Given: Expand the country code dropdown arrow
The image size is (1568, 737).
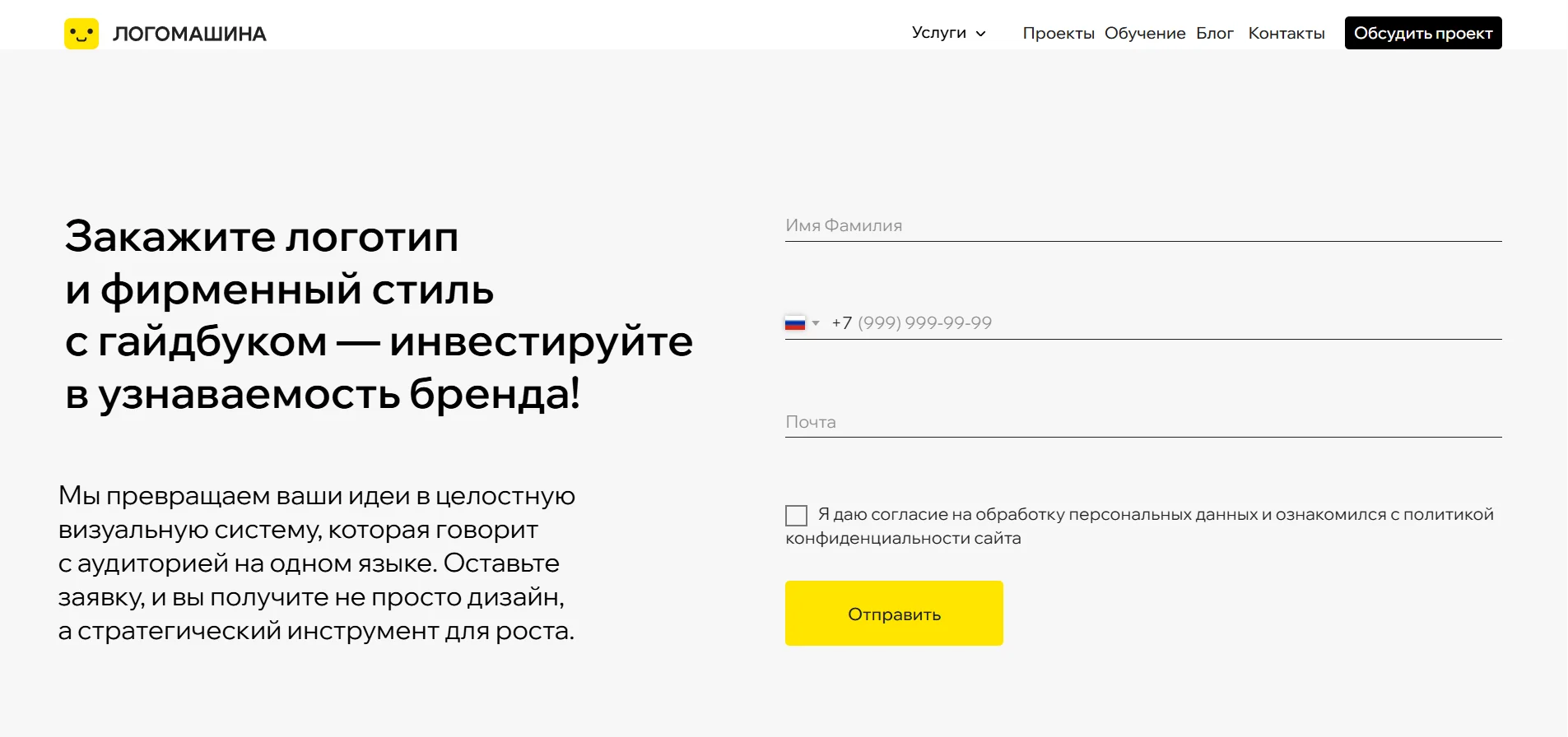Looking at the screenshot, I should coord(816,323).
